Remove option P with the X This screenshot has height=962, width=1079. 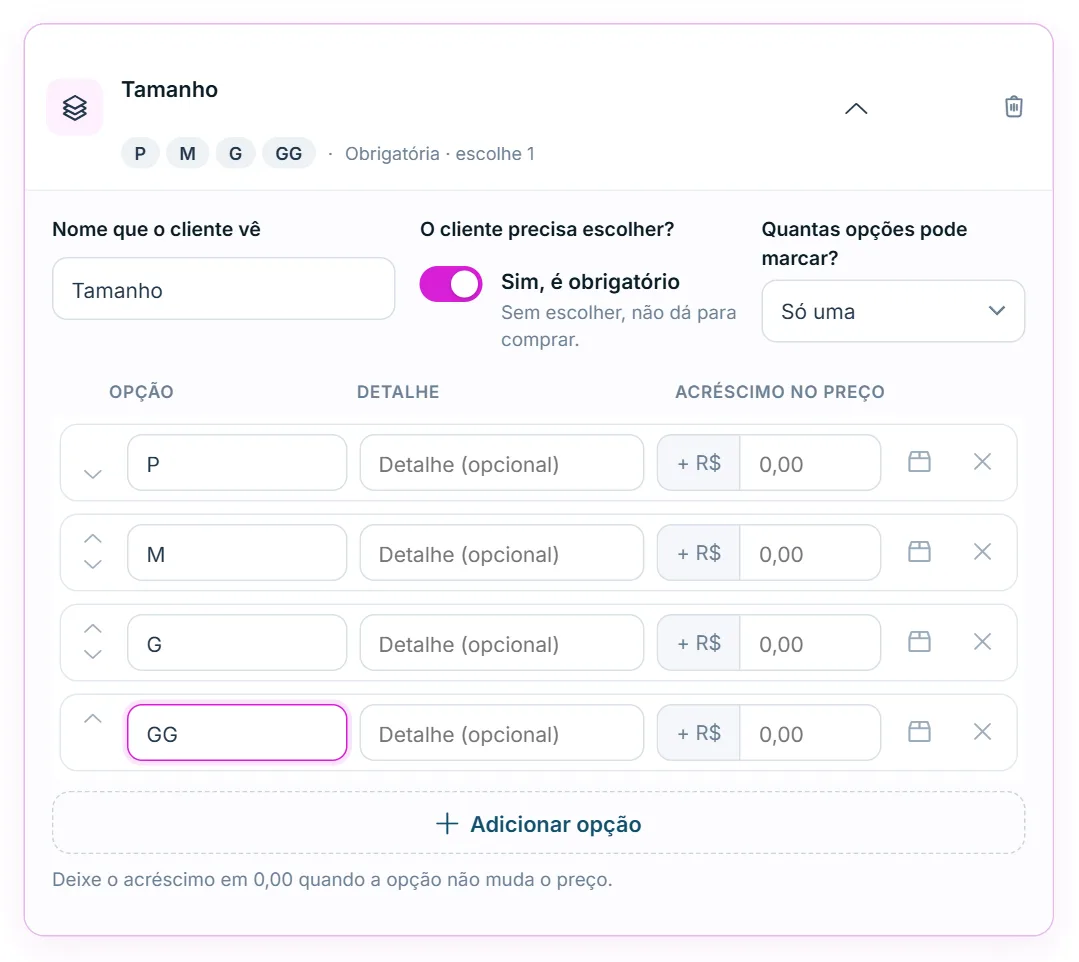click(983, 462)
